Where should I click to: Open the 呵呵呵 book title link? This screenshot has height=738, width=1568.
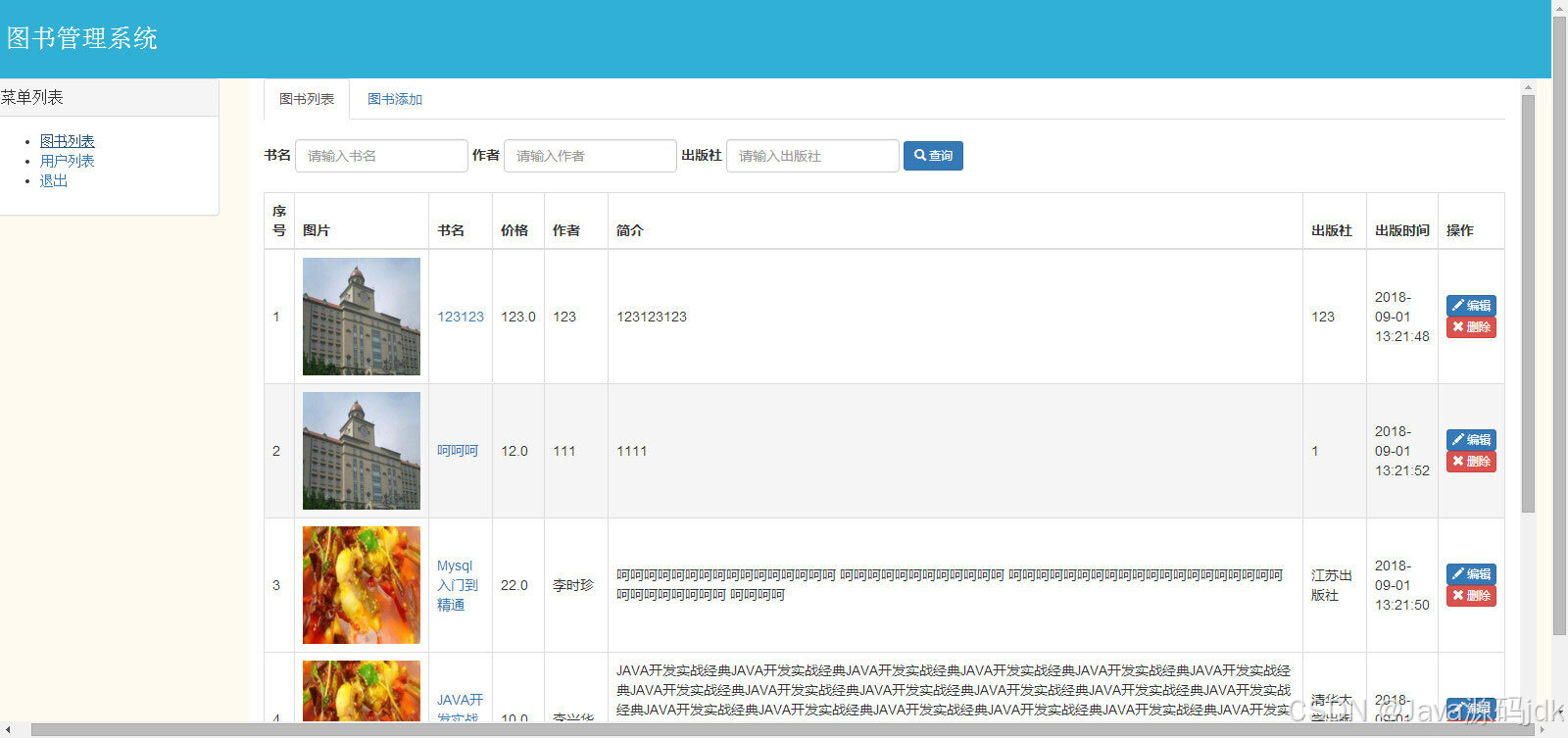[458, 451]
